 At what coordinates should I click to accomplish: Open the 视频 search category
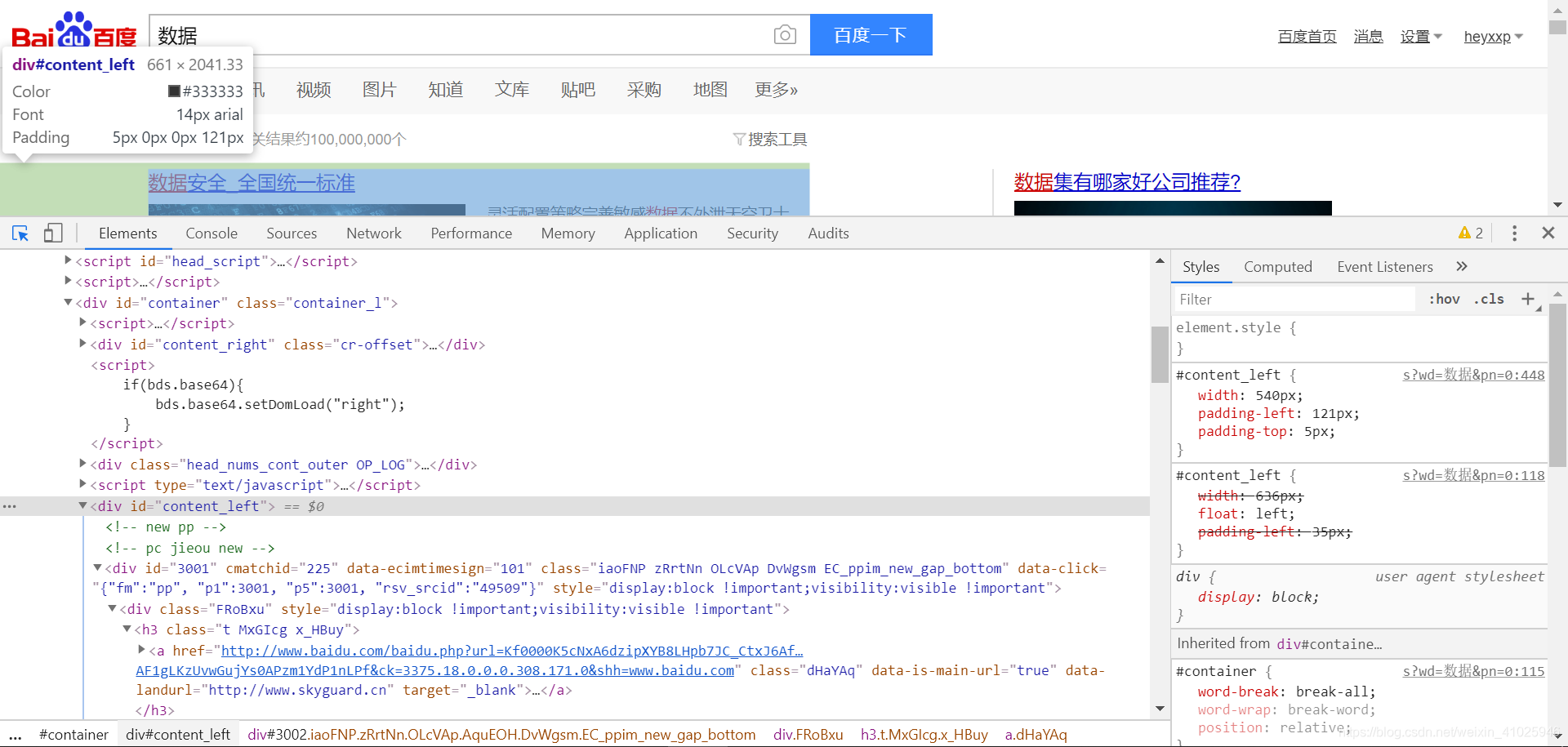point(314,90)
